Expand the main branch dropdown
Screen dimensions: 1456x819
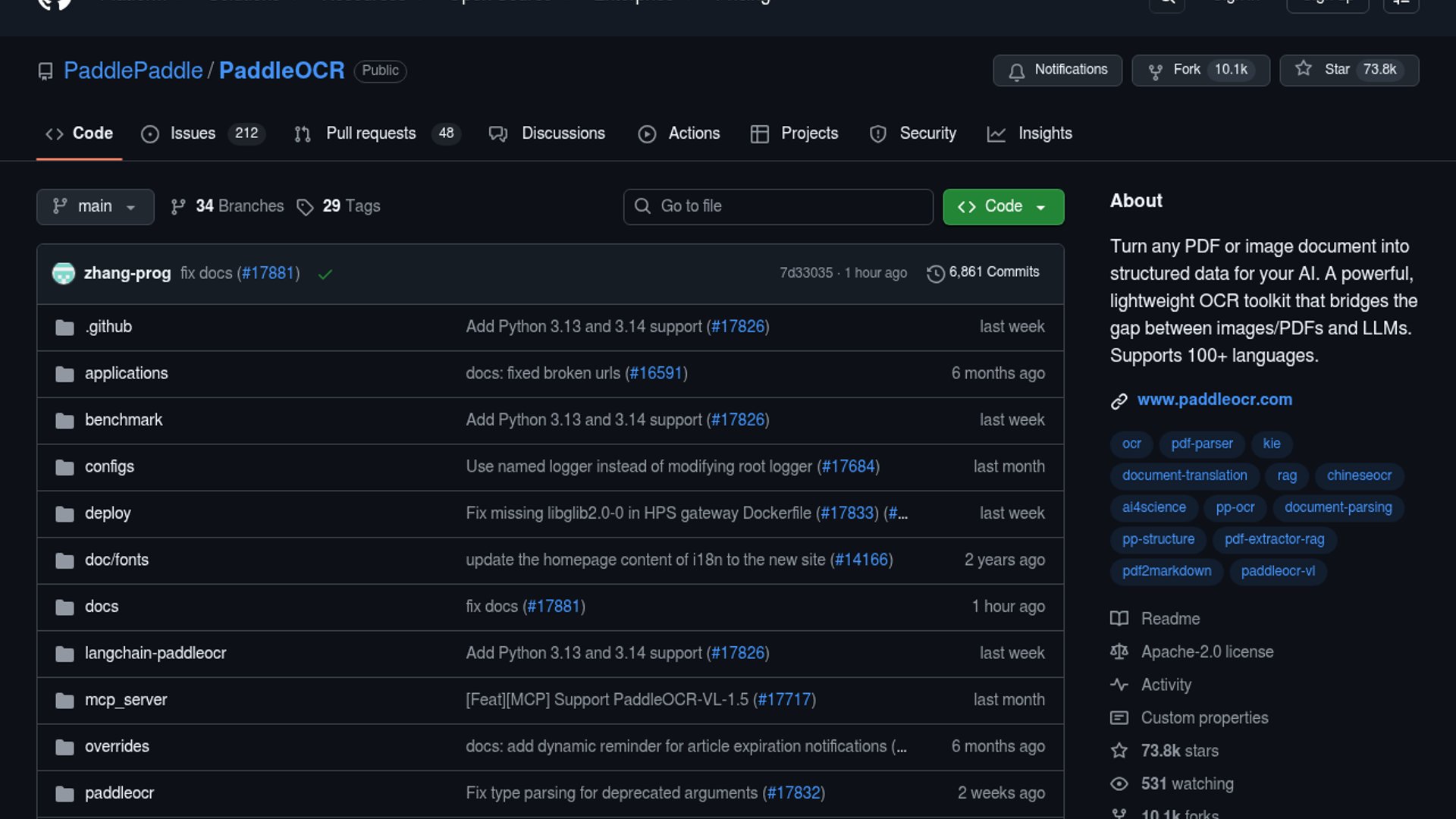[95, 207]
